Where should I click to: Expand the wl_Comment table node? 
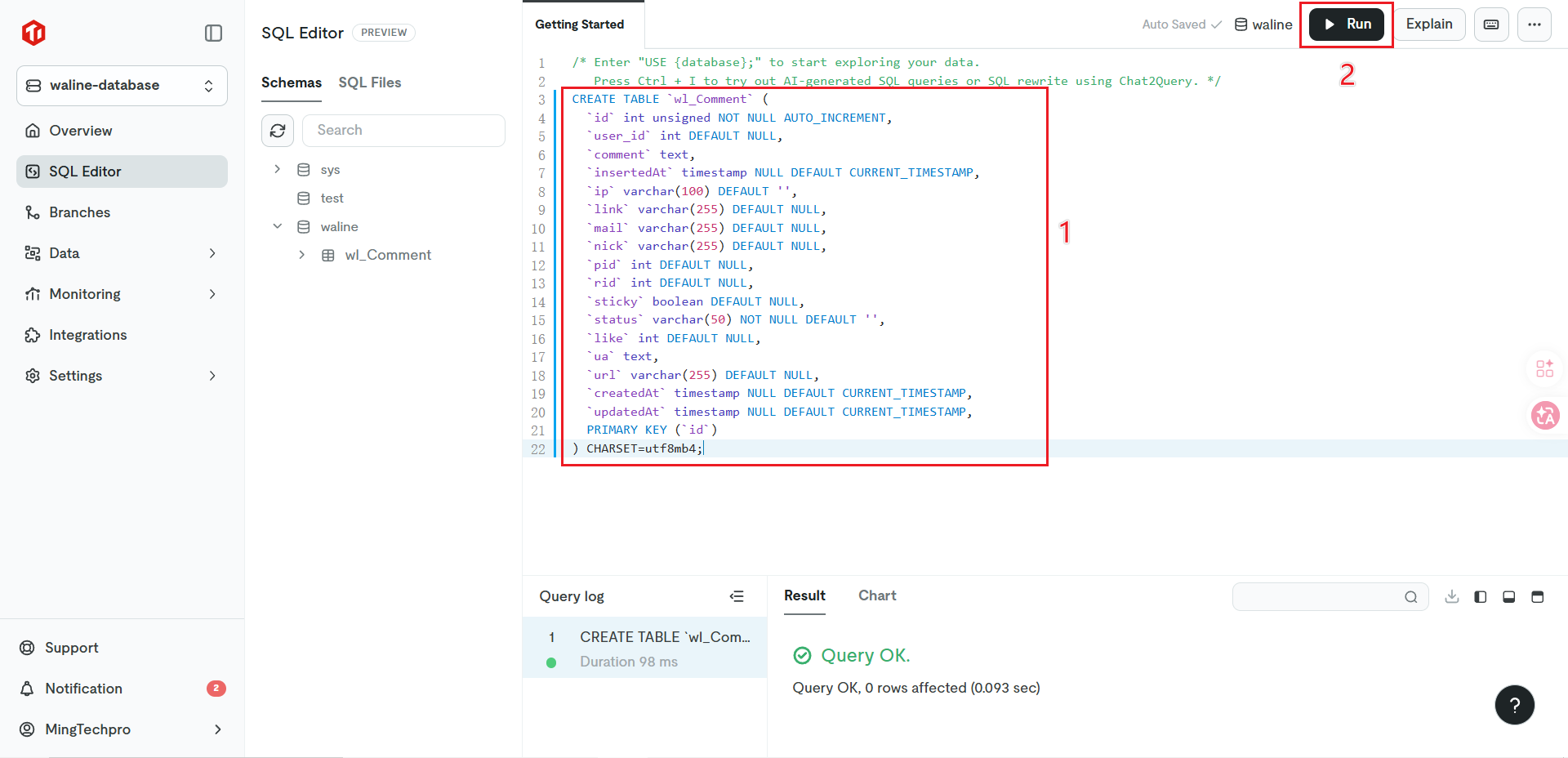[302, 255]
